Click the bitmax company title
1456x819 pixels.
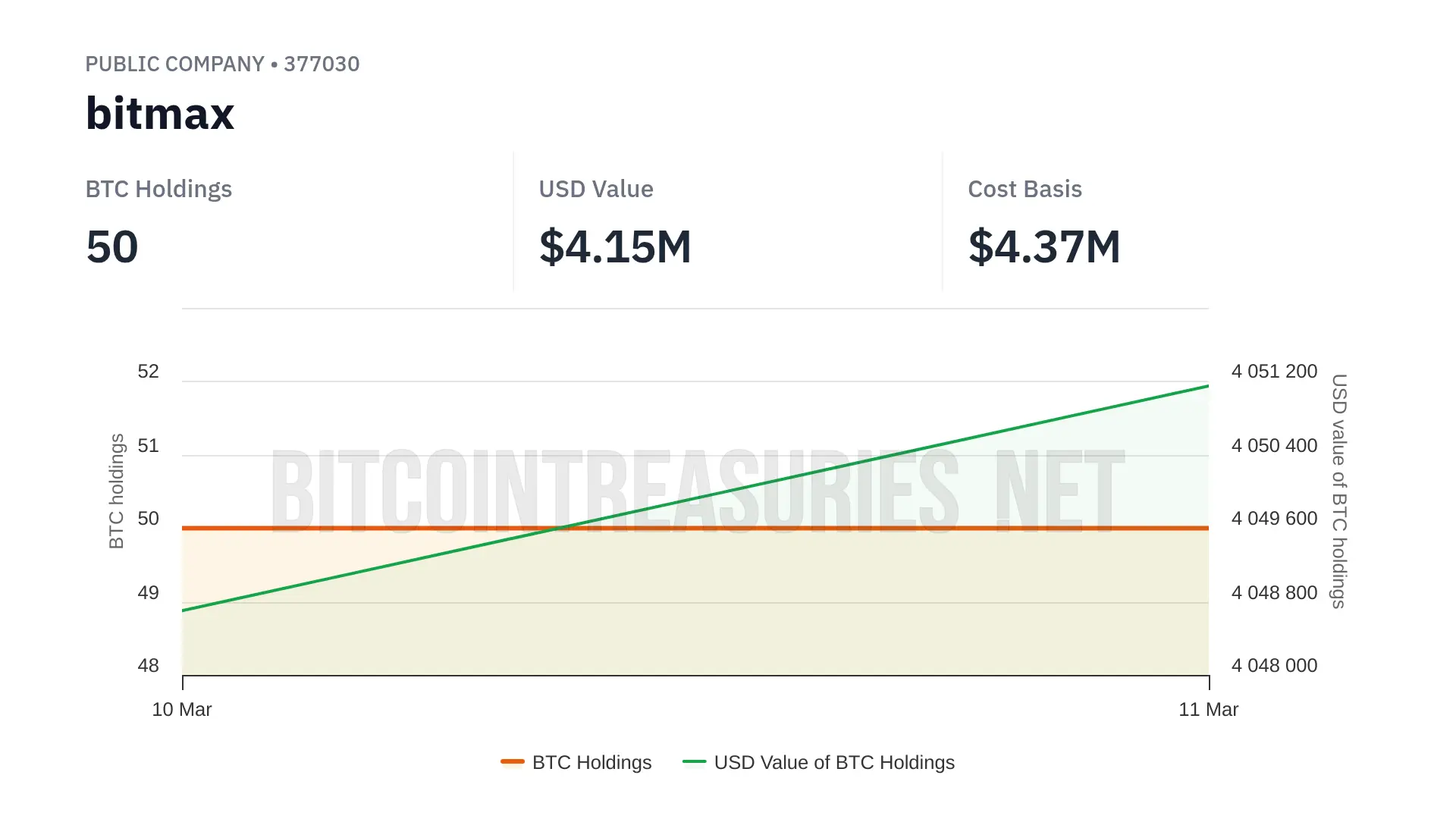(160, 114)
